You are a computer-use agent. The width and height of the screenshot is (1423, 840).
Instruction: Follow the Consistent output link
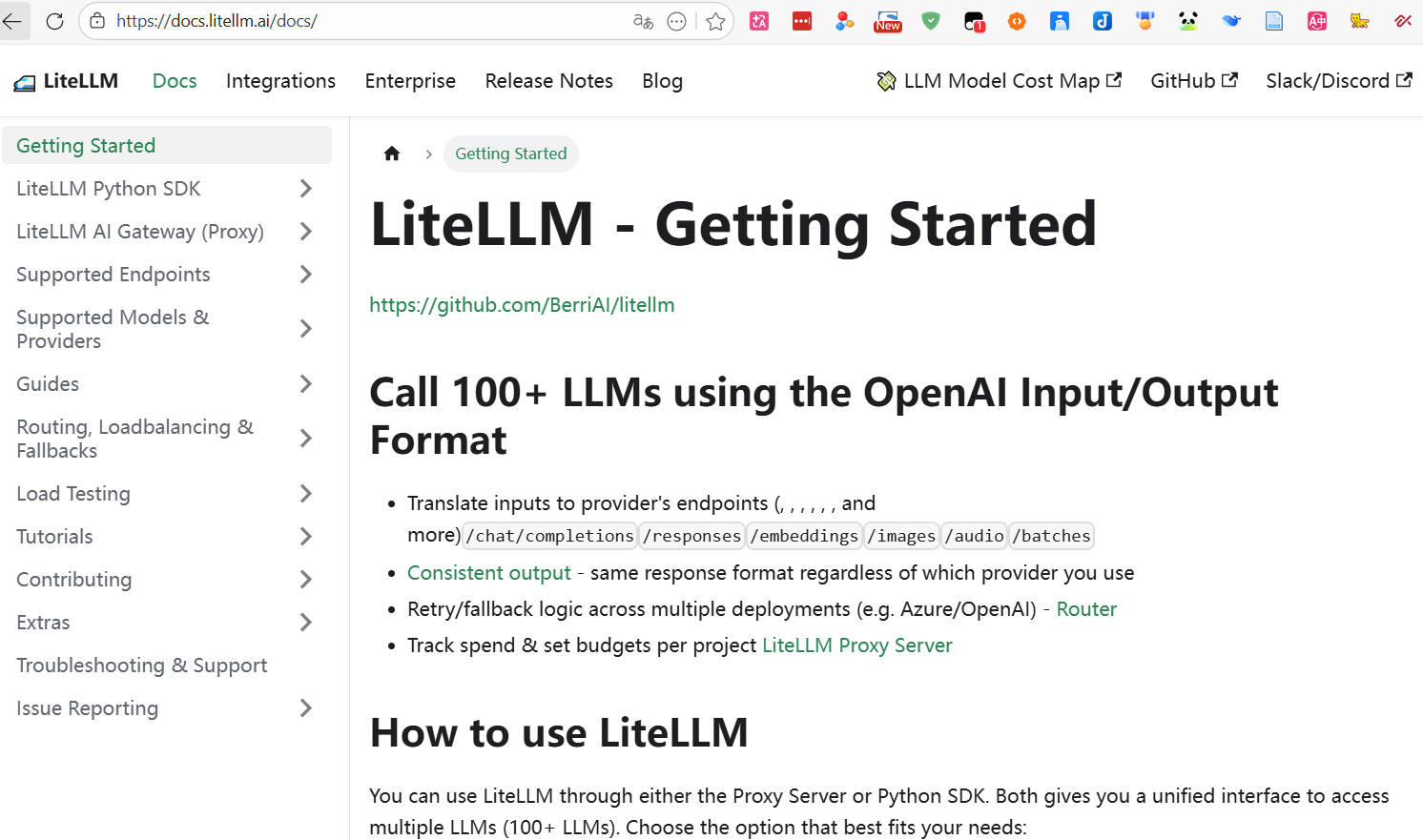pyautogui.click(x=488, y=573)
